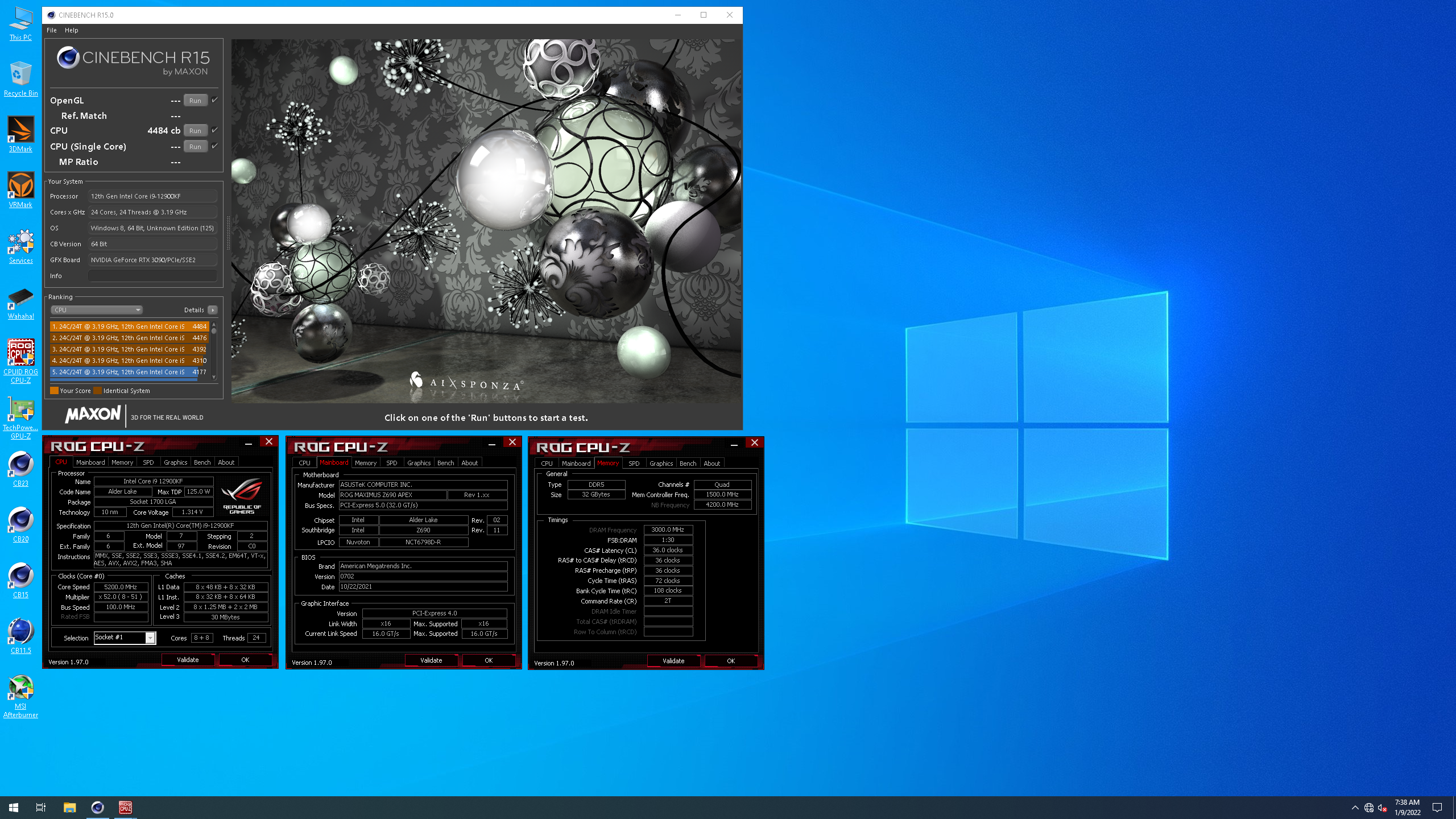Click the taskbar clock and date
Image resolution: width=1456 pixels, height=819 pixels.
point(1408,808)
